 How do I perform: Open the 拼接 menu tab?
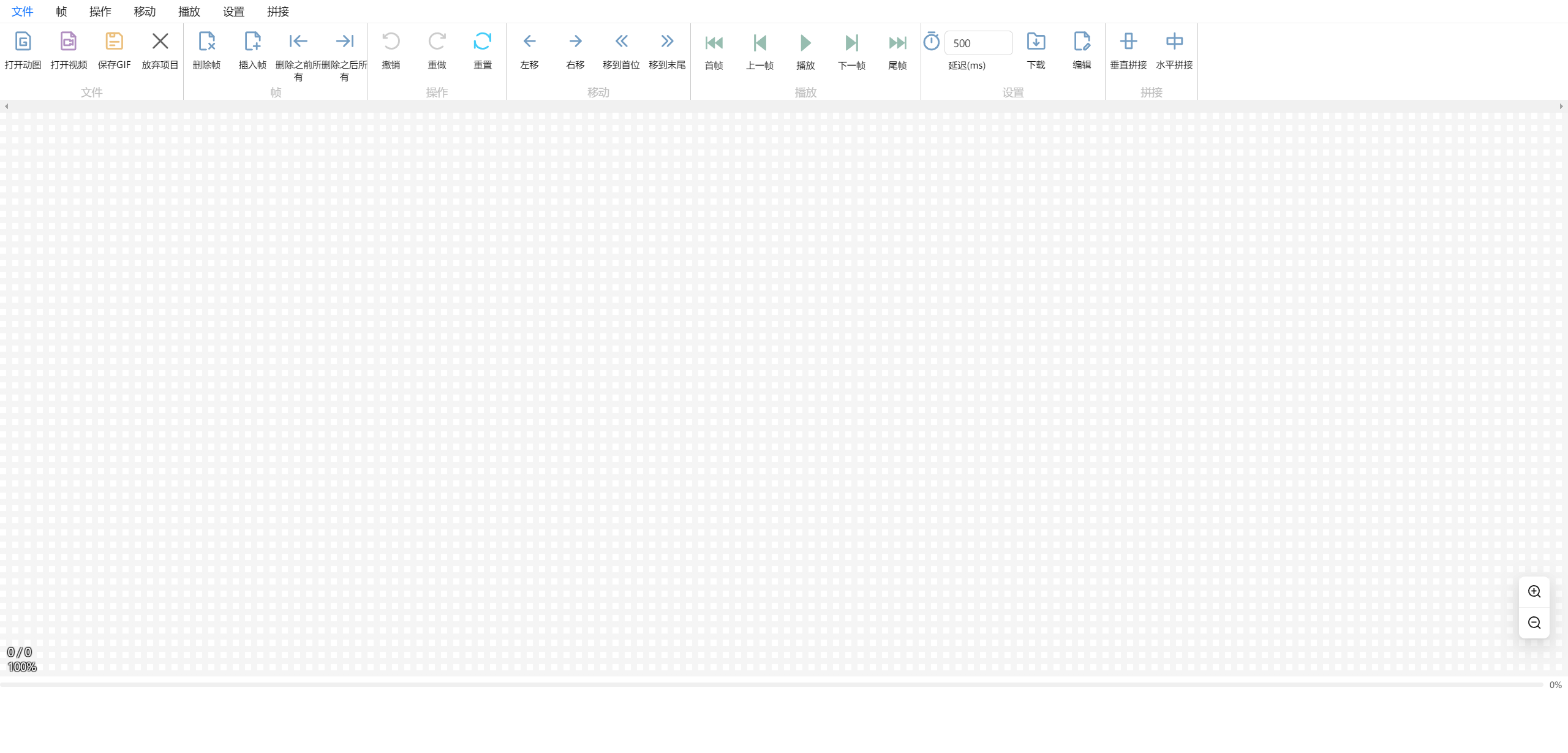[277, 12]
